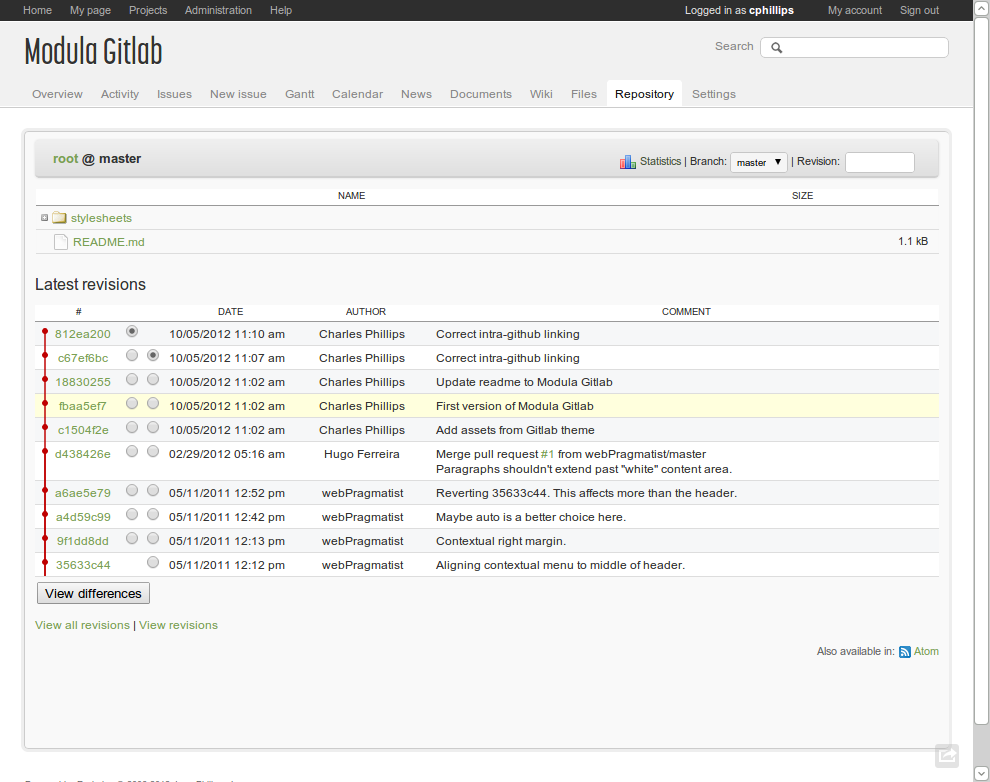Select first radio for revision c67ef6bc
Screen dimensions: 990x782
click(x=131, y=355)
